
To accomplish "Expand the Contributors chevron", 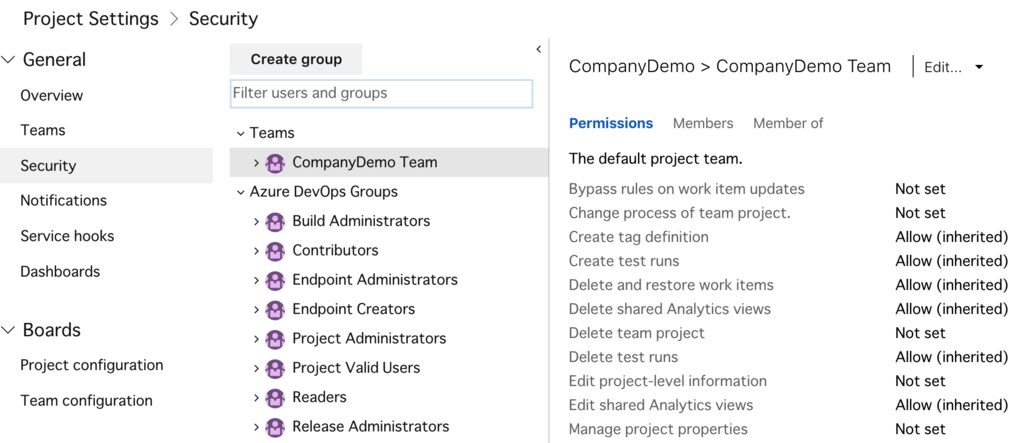I will (257, 251).
